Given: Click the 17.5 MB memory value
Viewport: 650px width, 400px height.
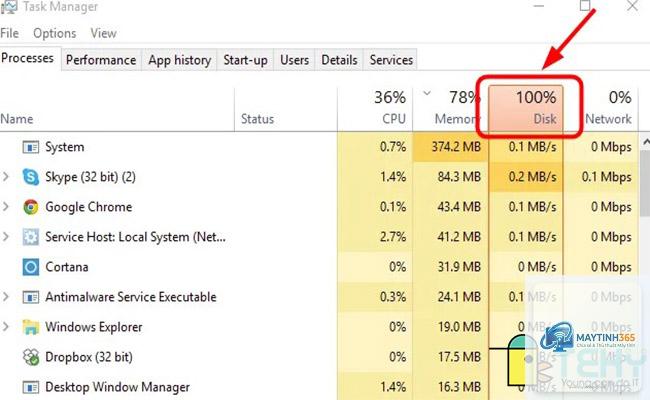Looking at the screenshot, I should 459,357.
